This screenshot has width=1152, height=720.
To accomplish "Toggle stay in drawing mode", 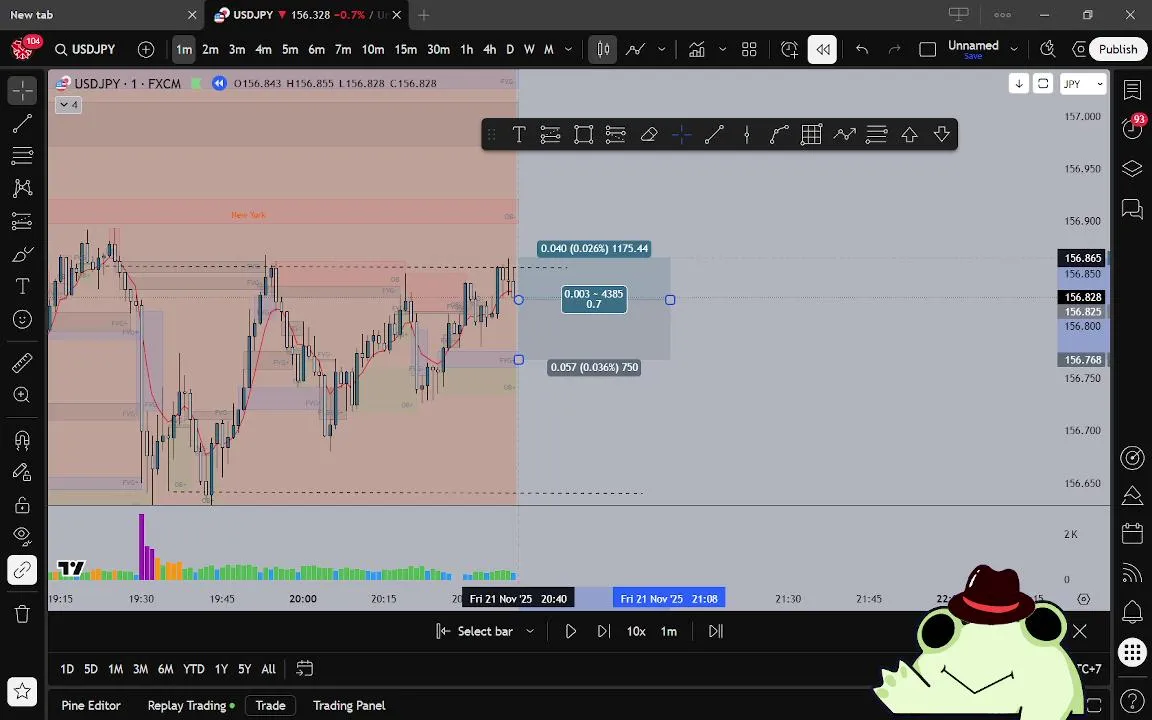I will pyautogui.click(x=22, y=472).
